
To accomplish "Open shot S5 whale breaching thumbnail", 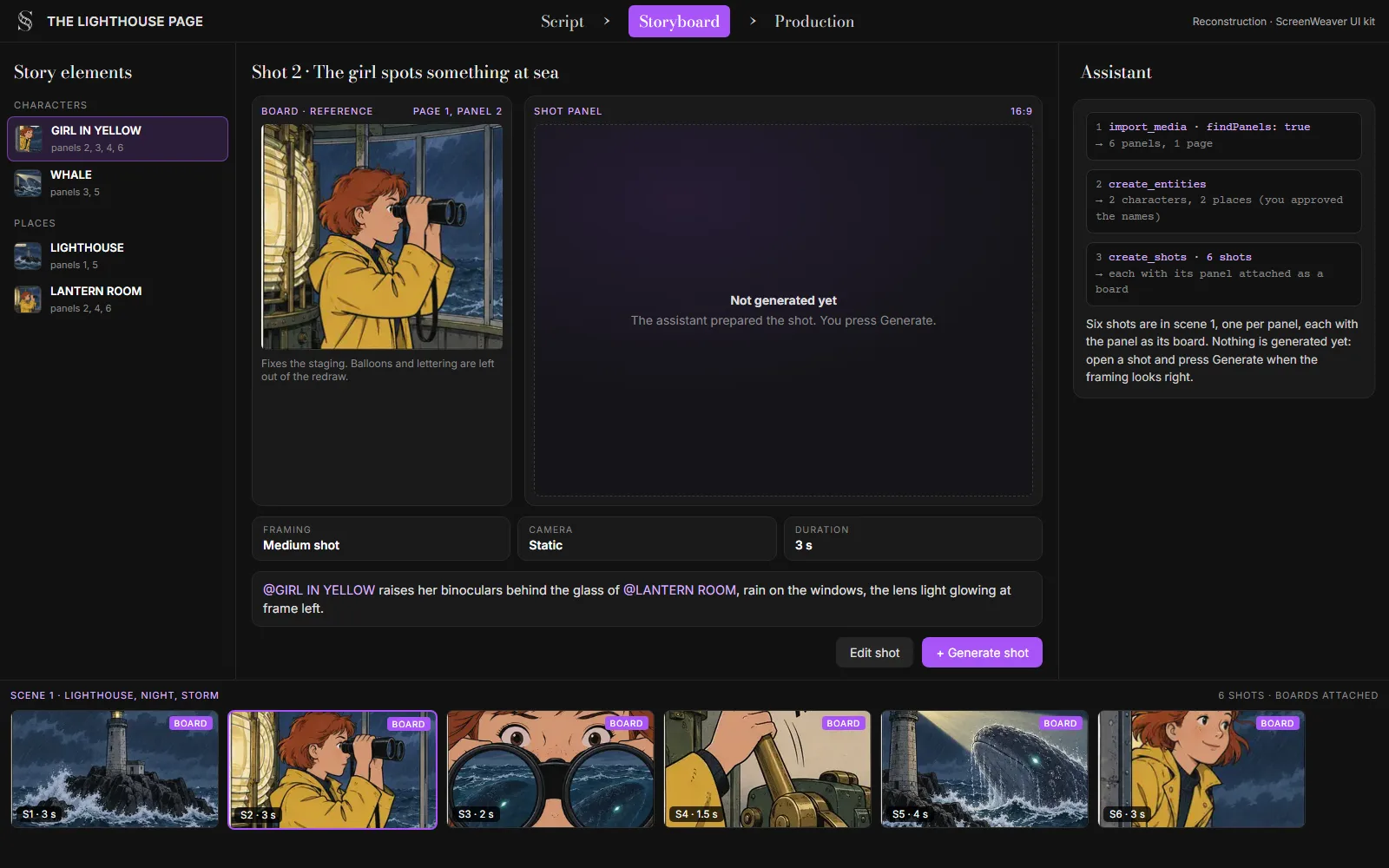I will click(x=984, y=769).
